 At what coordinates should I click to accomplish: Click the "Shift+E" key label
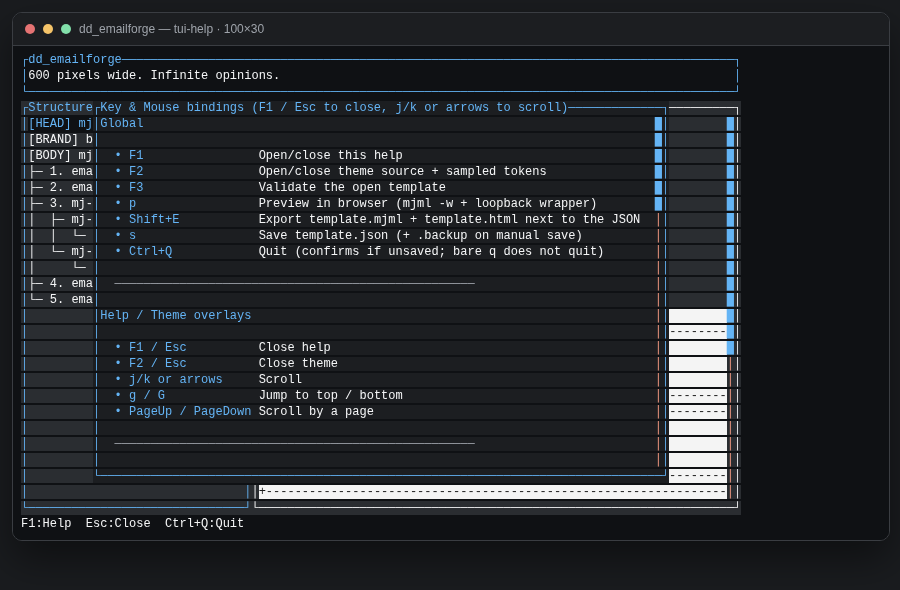pos(154,220)
